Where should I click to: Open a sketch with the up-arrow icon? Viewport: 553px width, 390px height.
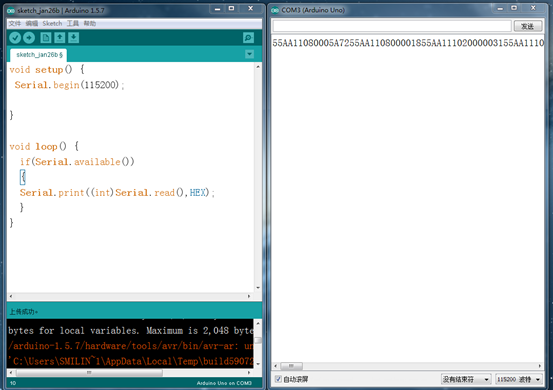(x=60, y=37)
